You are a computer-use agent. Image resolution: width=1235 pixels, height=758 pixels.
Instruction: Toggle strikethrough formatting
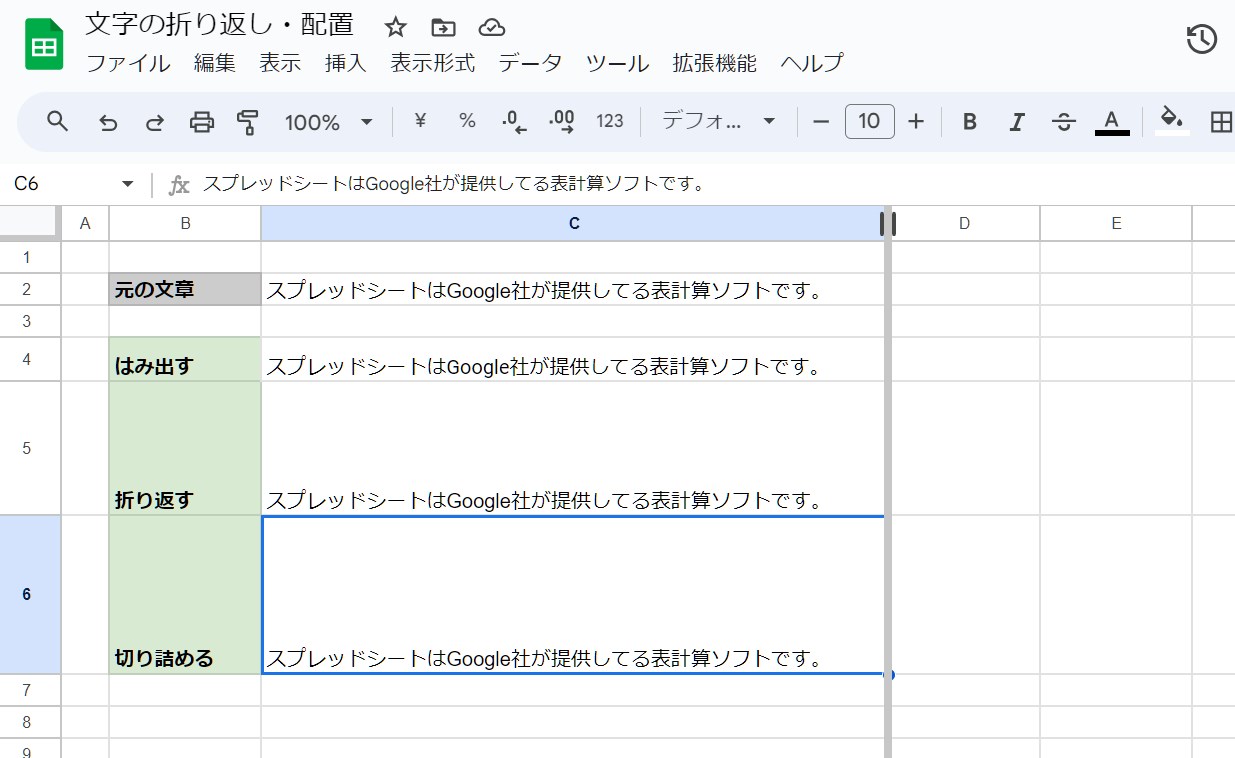point(1063,121)
